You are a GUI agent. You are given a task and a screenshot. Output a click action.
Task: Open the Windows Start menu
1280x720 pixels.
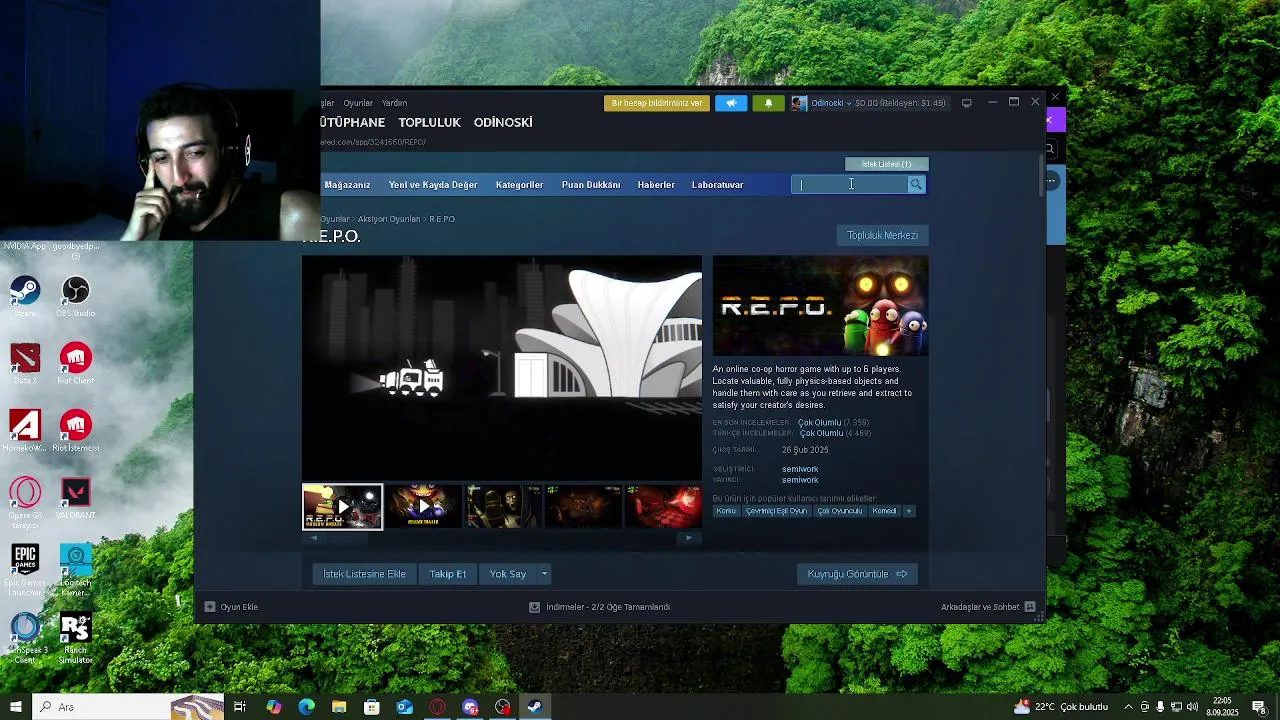click(x=15, y=707)
